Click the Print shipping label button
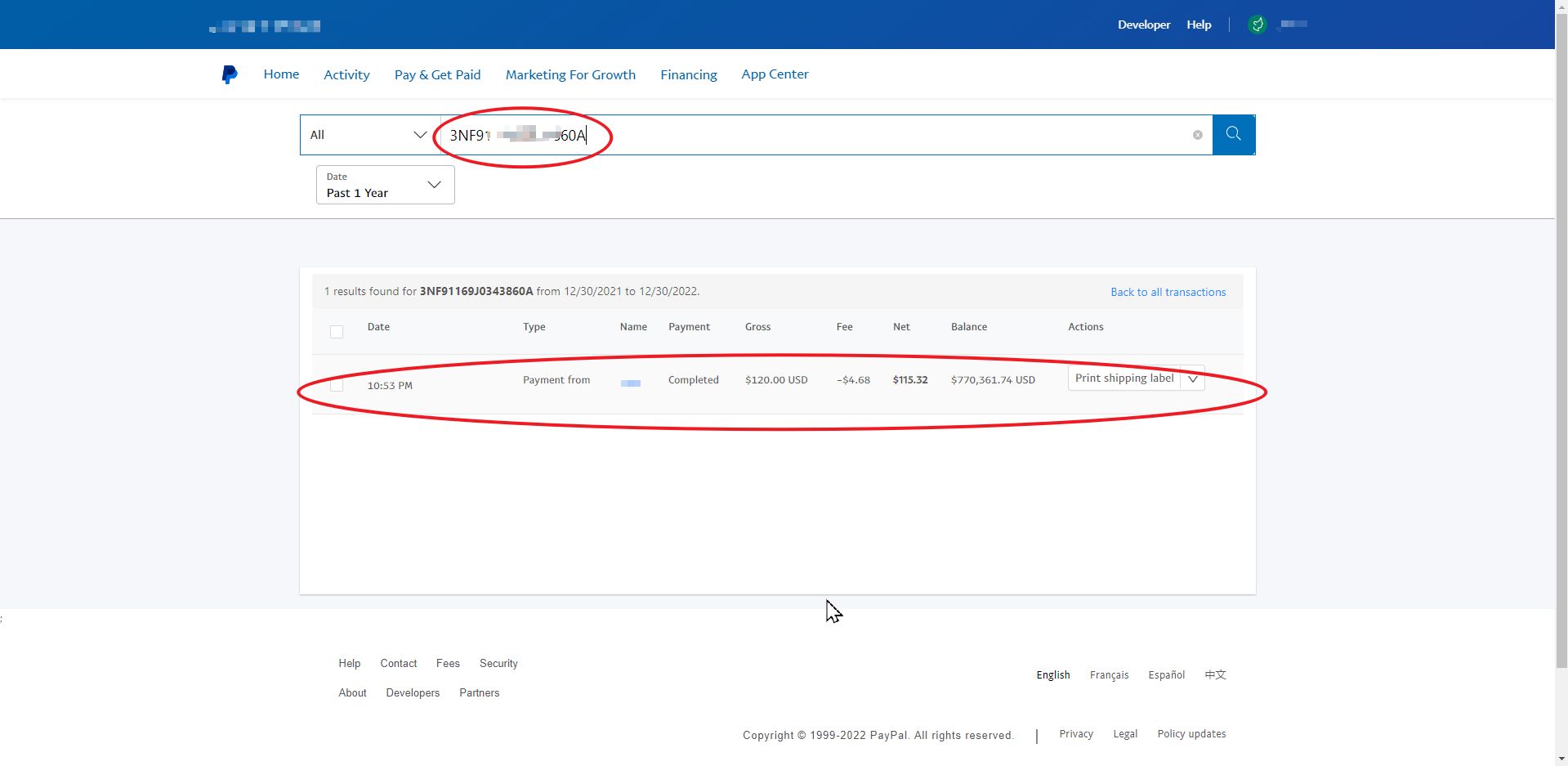1568x766 pixels. (1124, 379)
